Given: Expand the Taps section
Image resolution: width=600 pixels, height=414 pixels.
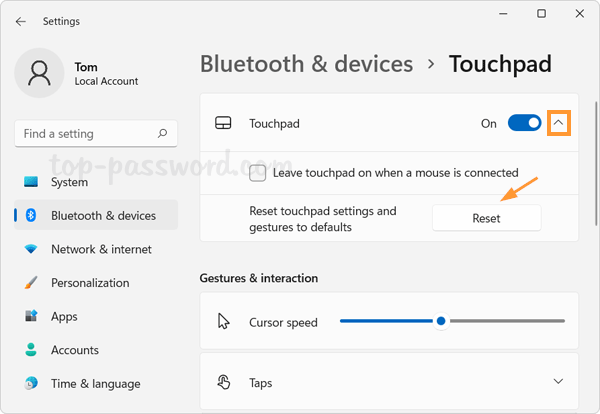Looking at the screenshot, I should pos(557,382).
